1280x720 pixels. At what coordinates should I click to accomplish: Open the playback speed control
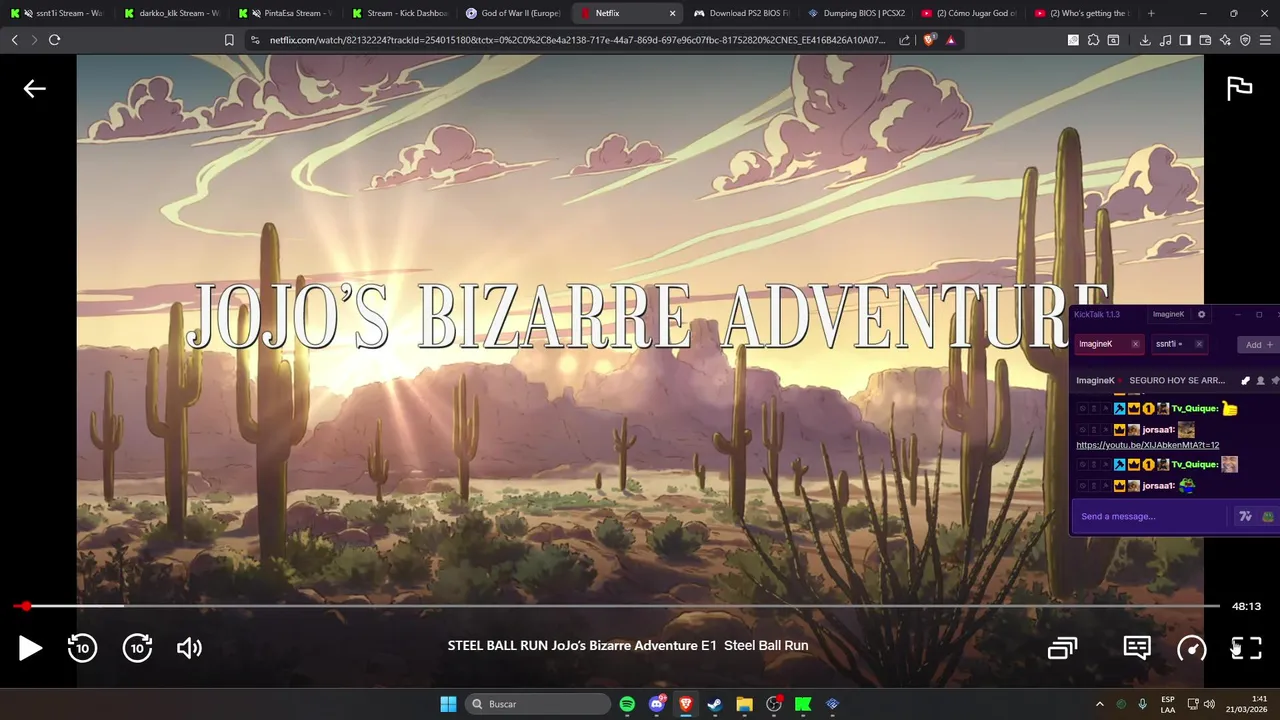(1192, 648)
